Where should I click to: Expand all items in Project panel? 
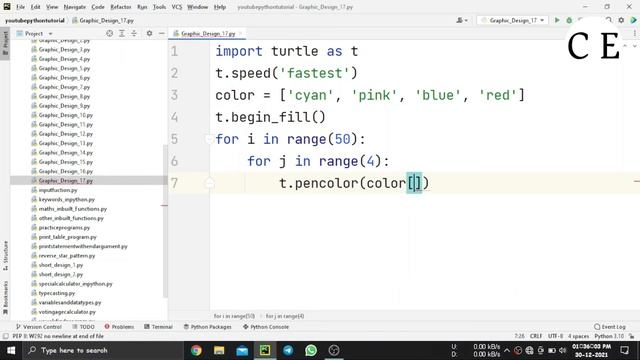(x=122, y=33)
